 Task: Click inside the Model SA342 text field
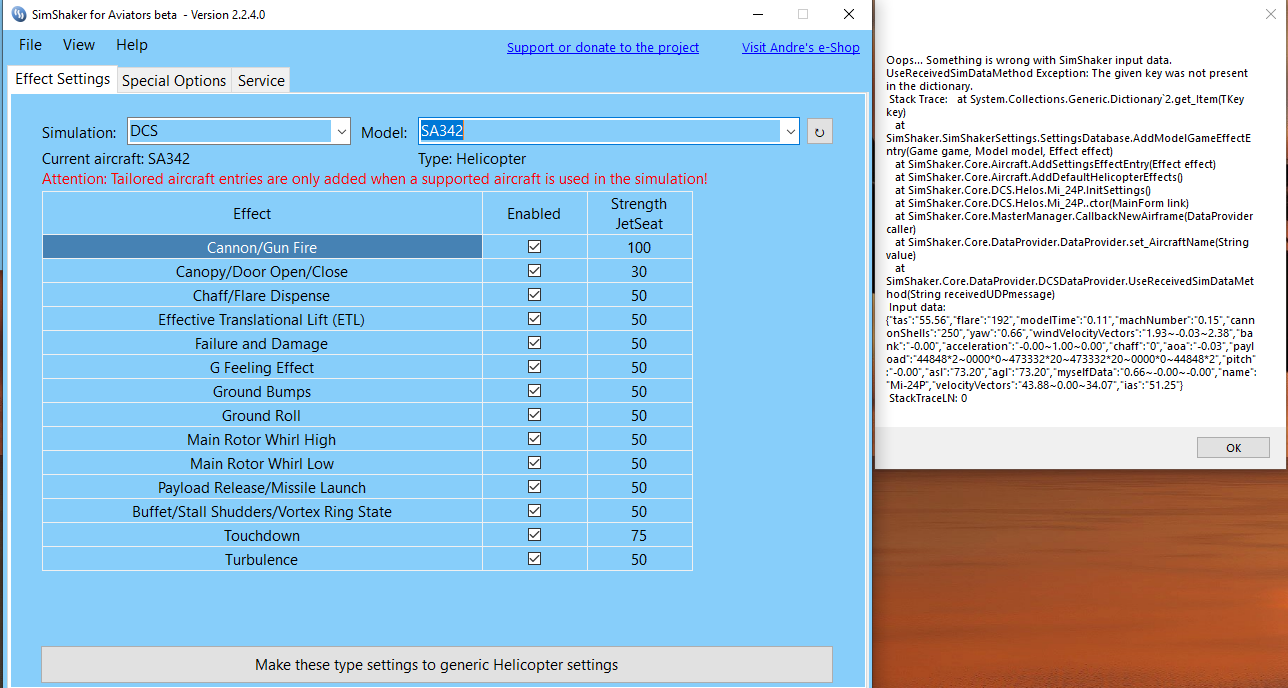coord(599,131)
